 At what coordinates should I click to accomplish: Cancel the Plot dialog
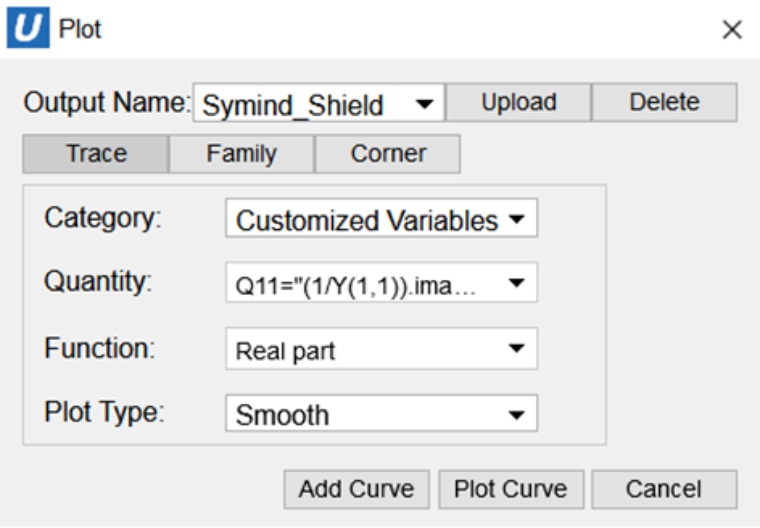[x=664, y=489]
